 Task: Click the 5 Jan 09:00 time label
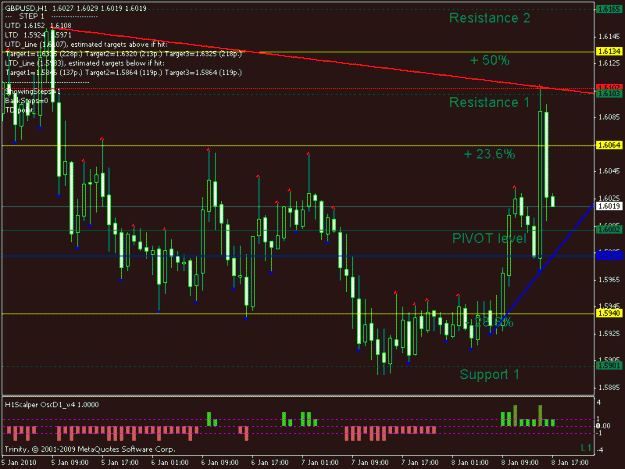click(70, 463)
